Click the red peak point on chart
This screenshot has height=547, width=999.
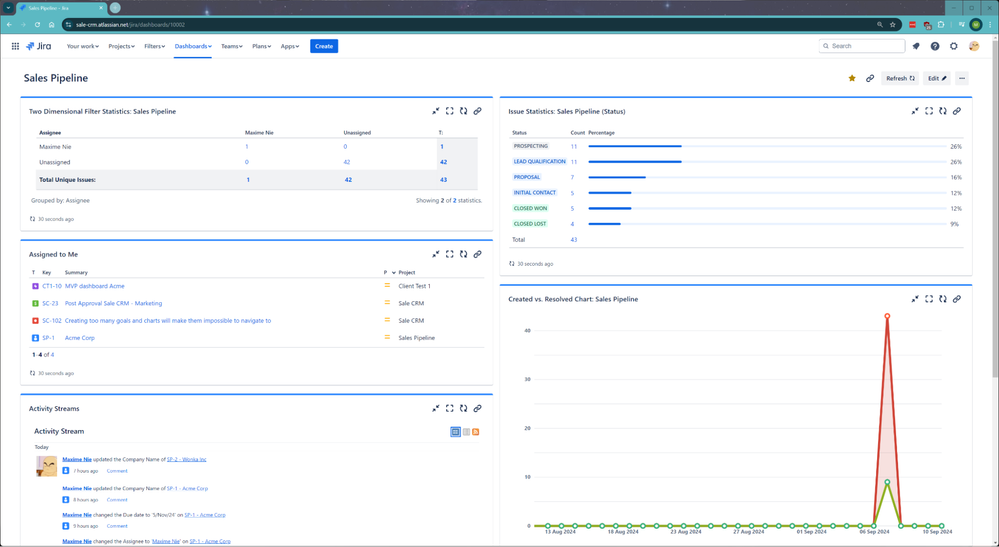click(x=887, y=316)
